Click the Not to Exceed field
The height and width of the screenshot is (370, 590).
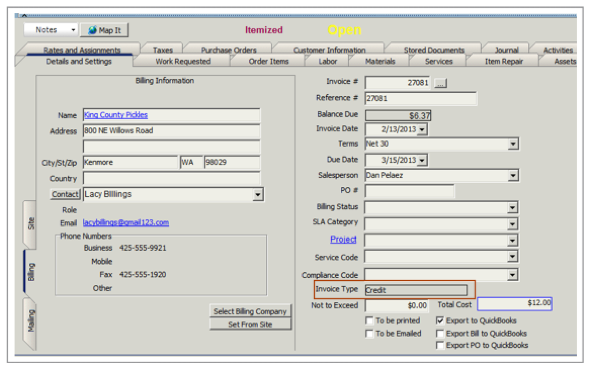397,305
